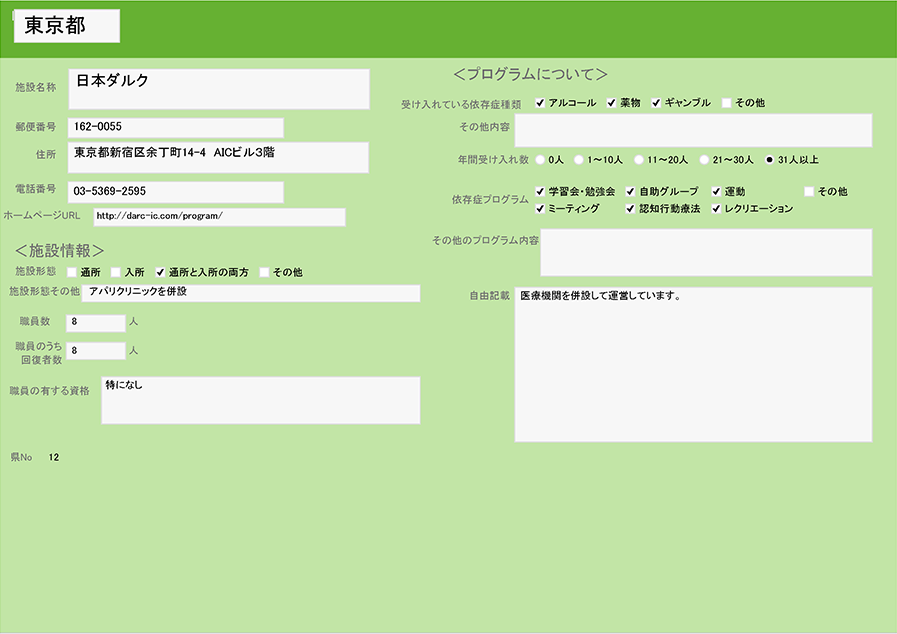Click the ホームページURL field

click(219, 217)
